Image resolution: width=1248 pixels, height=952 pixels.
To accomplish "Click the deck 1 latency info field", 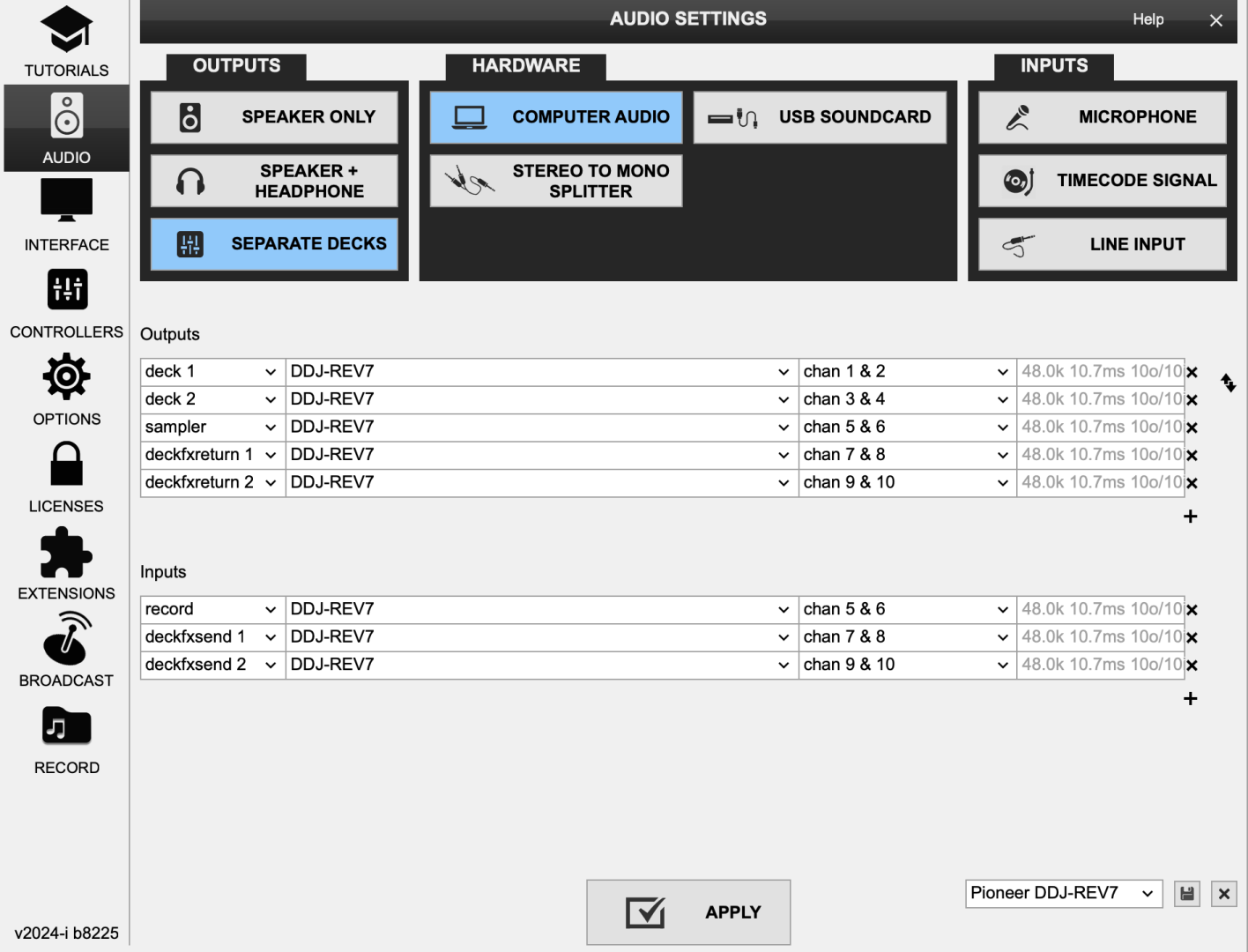I will pos(1101,372).
